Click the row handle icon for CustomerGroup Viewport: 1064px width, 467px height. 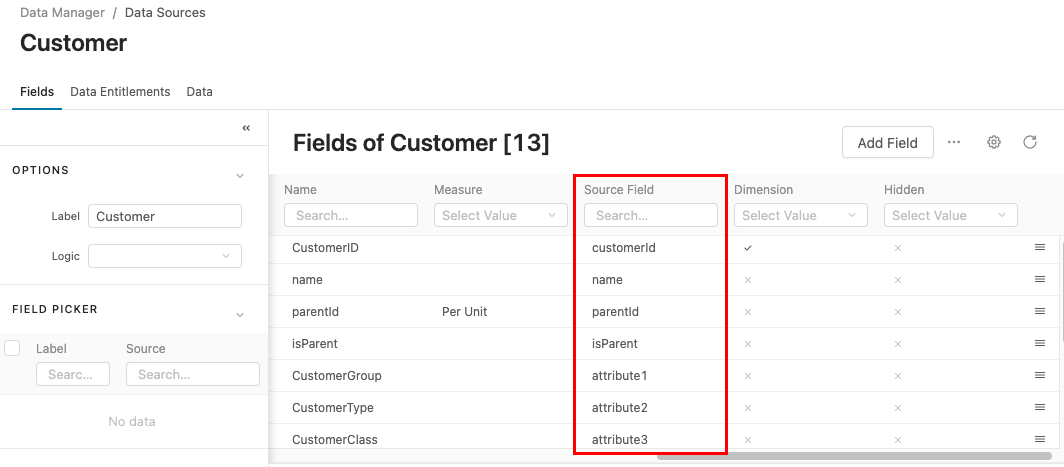[x=1040, y=375]
